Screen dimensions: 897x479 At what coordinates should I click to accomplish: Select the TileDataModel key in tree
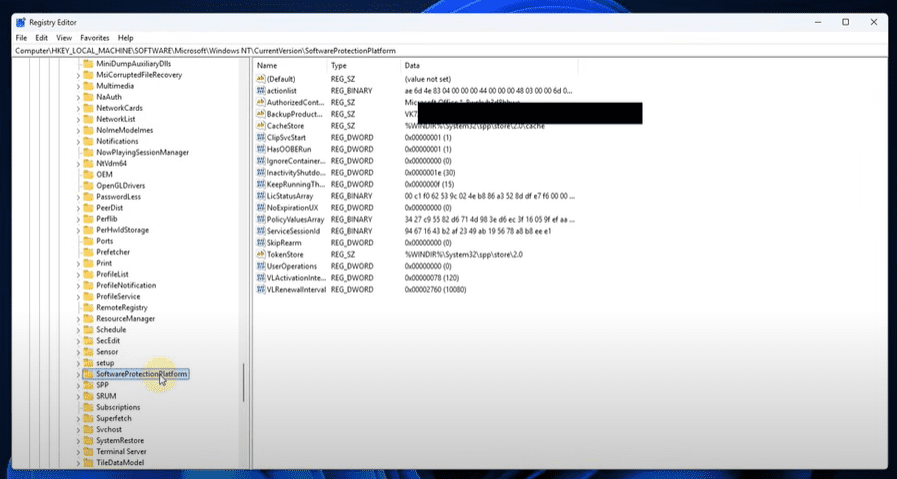(x=120, y=462)
